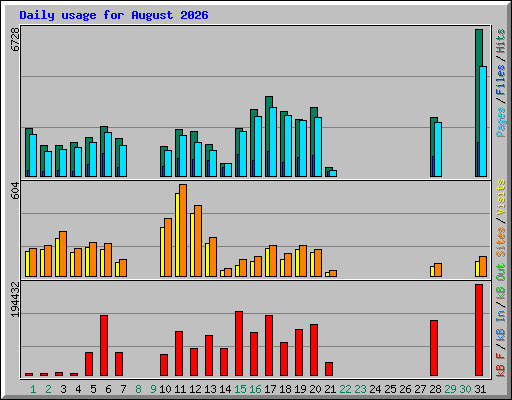Click day 30 on the x-axis
This screenshot has height=400, width=512.
(x=465, y=389)
